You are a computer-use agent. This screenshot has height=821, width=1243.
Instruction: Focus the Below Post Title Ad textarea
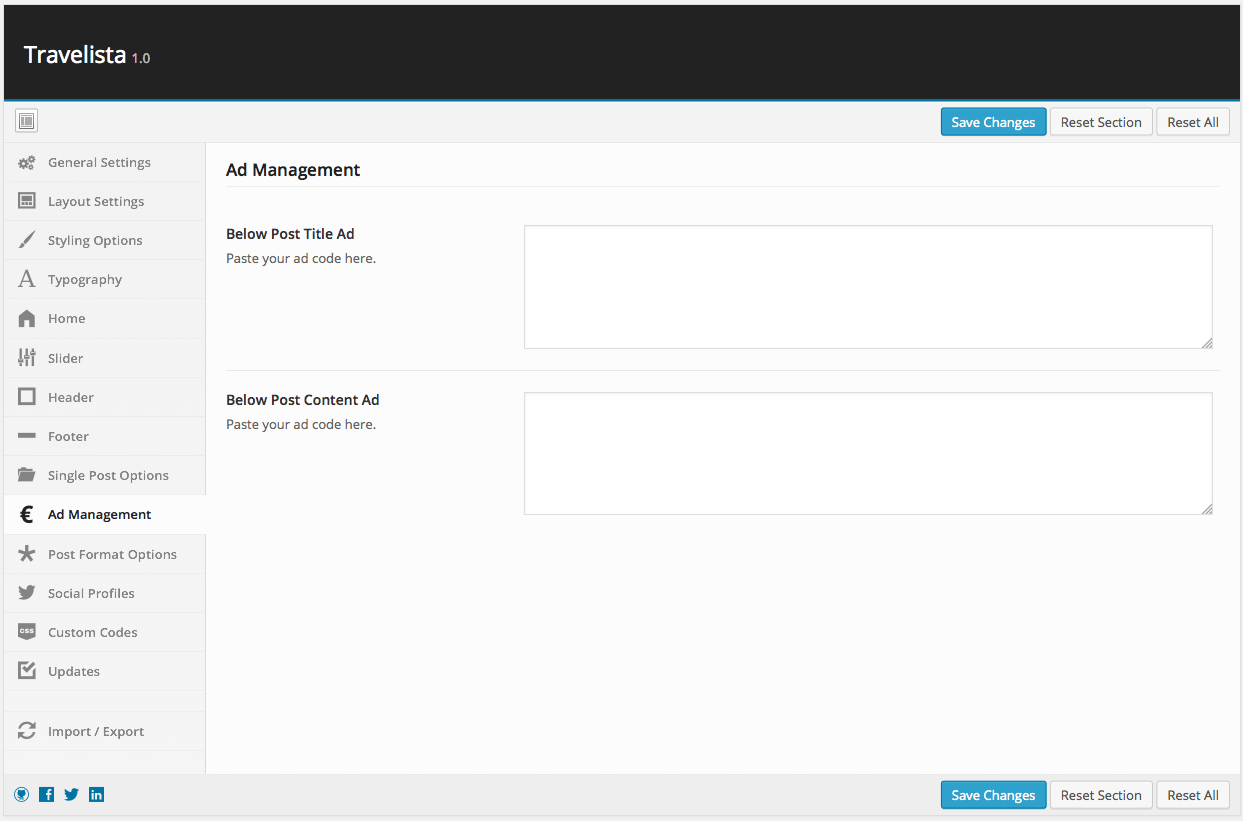click(868, 287)
